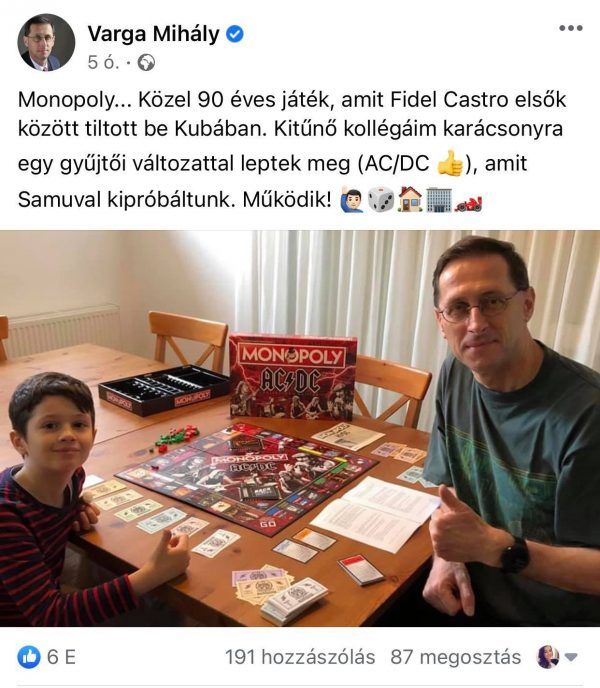The width and height of the screenshot is (600, 688).
Task: Click the post text starting with Monopoly
Action: (292, 149)
